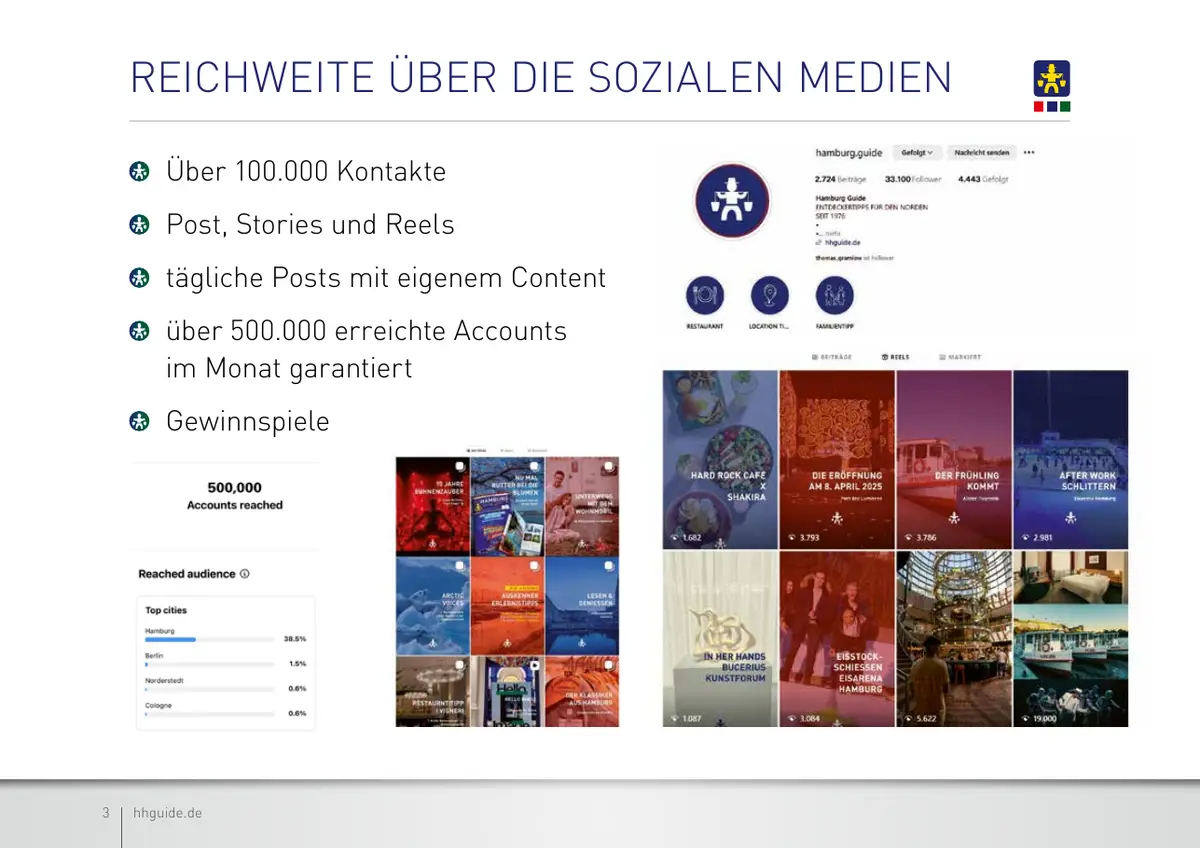Open Der Klassiker aus Hamburg post
Image resolution: width=1200 pixels, height=848 pixels.
pos(582,691)
